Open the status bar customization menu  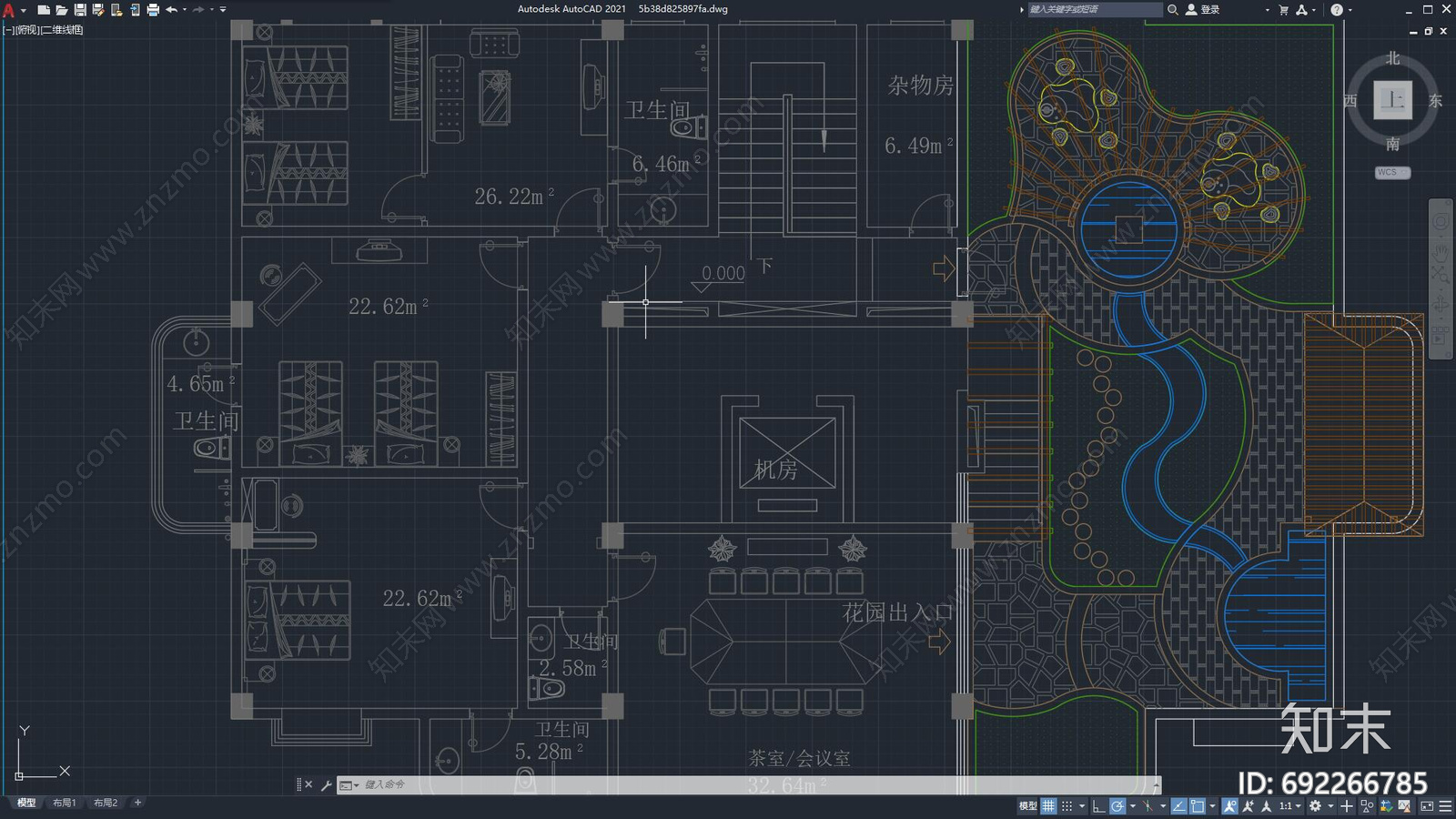1445,806
